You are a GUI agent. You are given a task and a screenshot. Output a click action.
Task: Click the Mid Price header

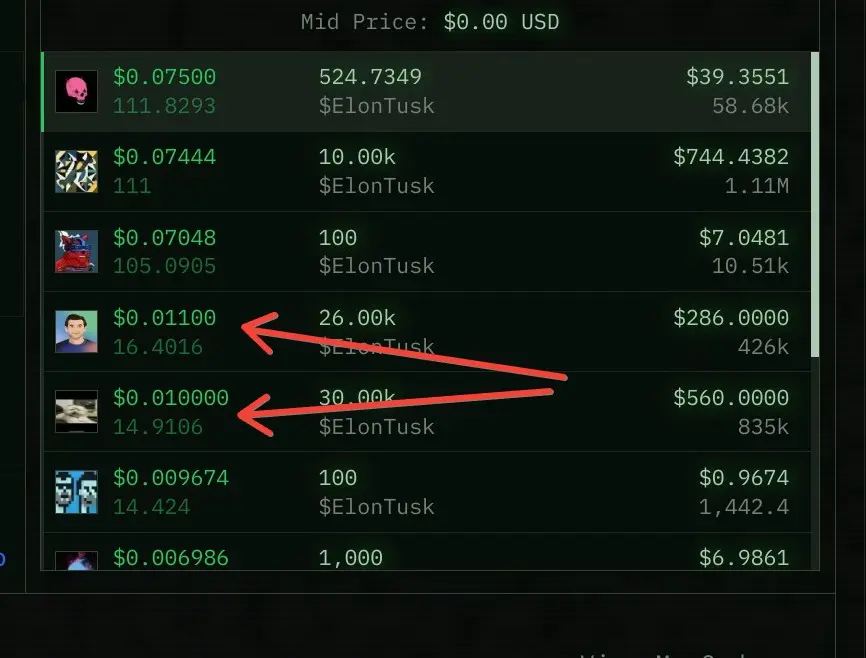click(430, 21)
